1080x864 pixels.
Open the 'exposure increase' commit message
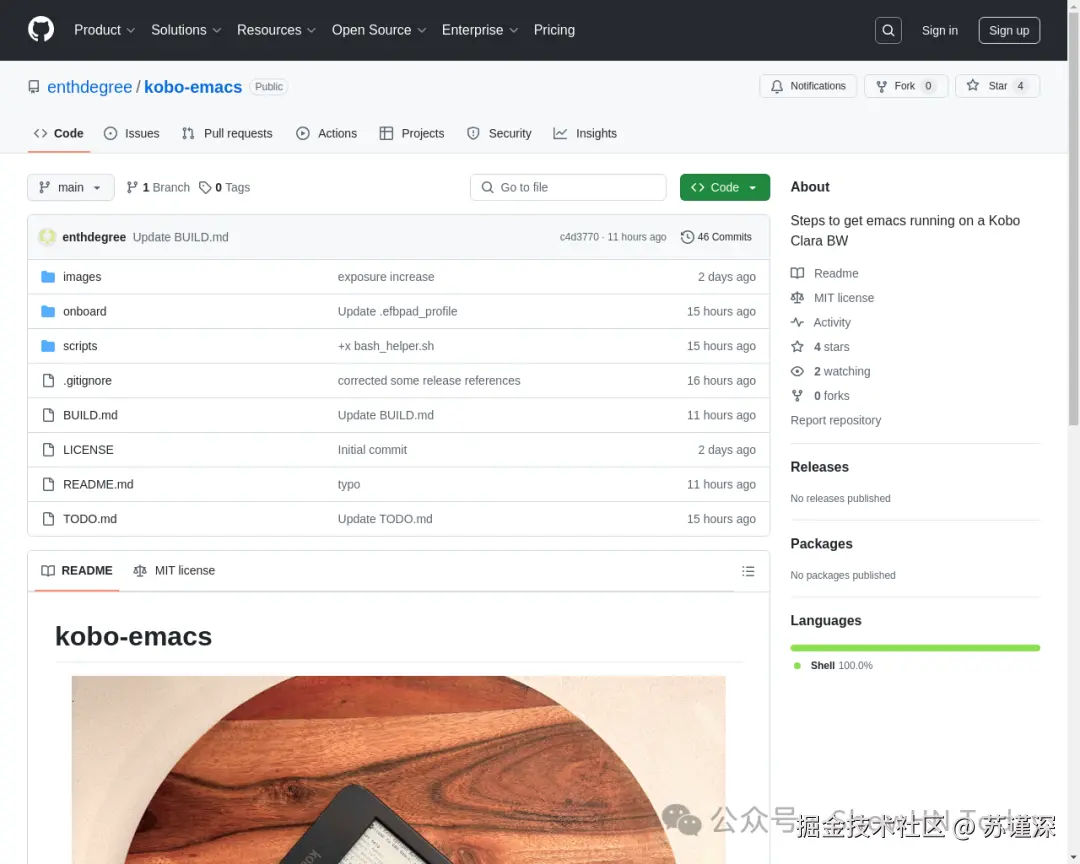(x=386, y=276)
